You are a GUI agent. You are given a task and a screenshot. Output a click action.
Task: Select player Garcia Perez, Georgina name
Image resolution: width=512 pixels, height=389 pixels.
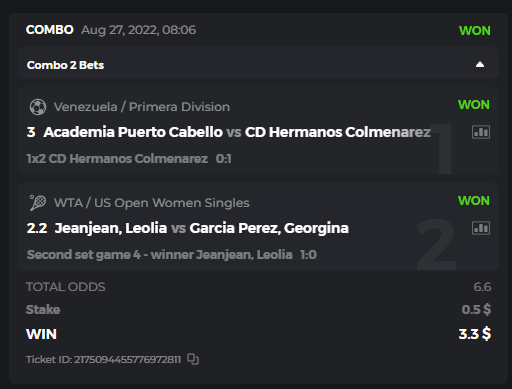(x=269, y=228)
